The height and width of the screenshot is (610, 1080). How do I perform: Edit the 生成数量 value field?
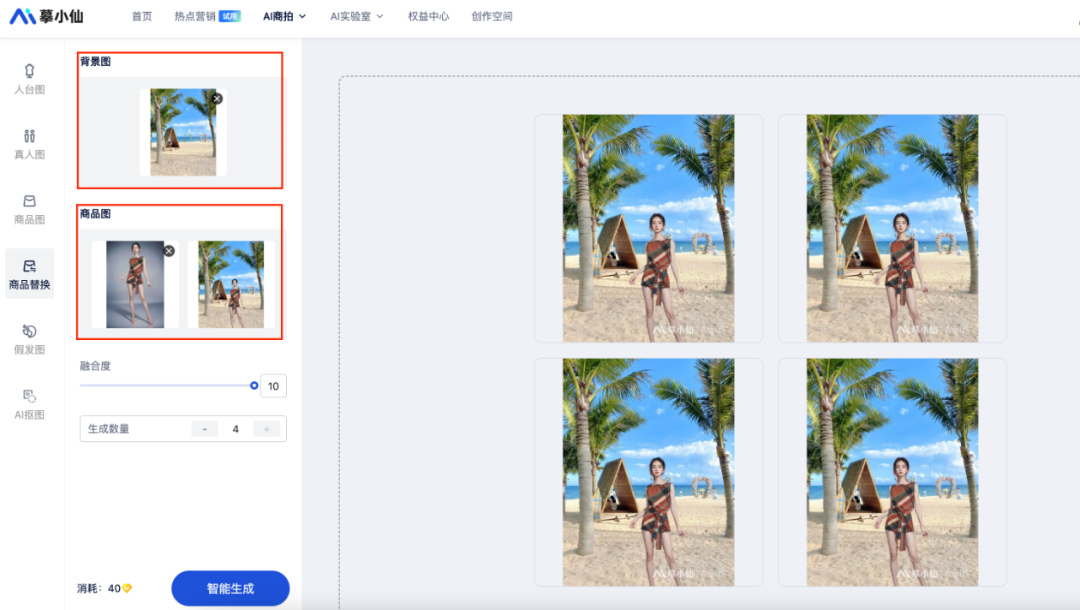(236, 428)
